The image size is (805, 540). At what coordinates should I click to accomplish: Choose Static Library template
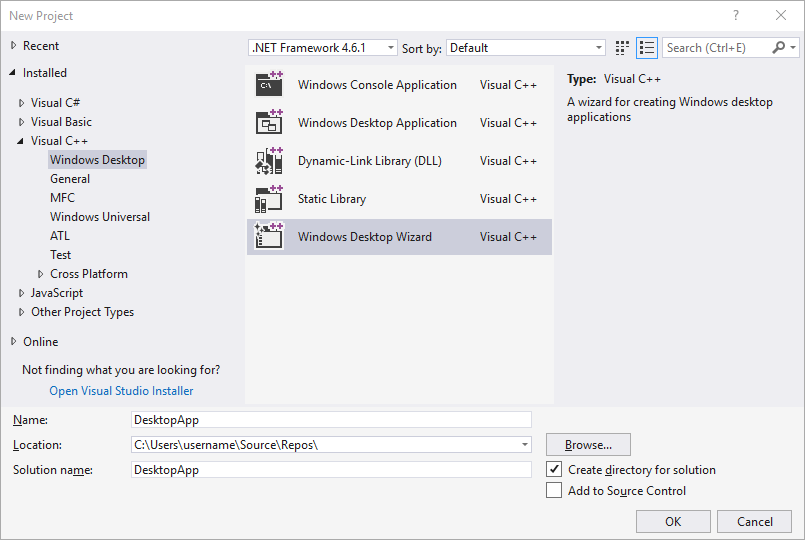pyautogui.click(x=399, y=199)
